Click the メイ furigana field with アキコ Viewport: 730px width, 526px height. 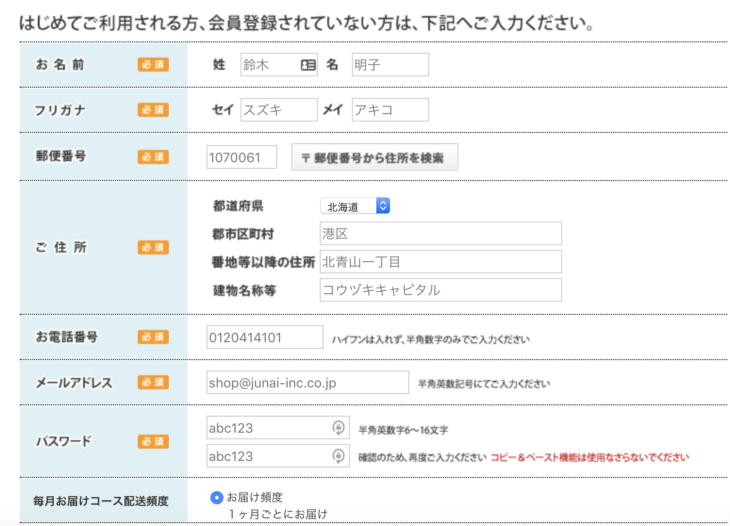click(390, 110)
